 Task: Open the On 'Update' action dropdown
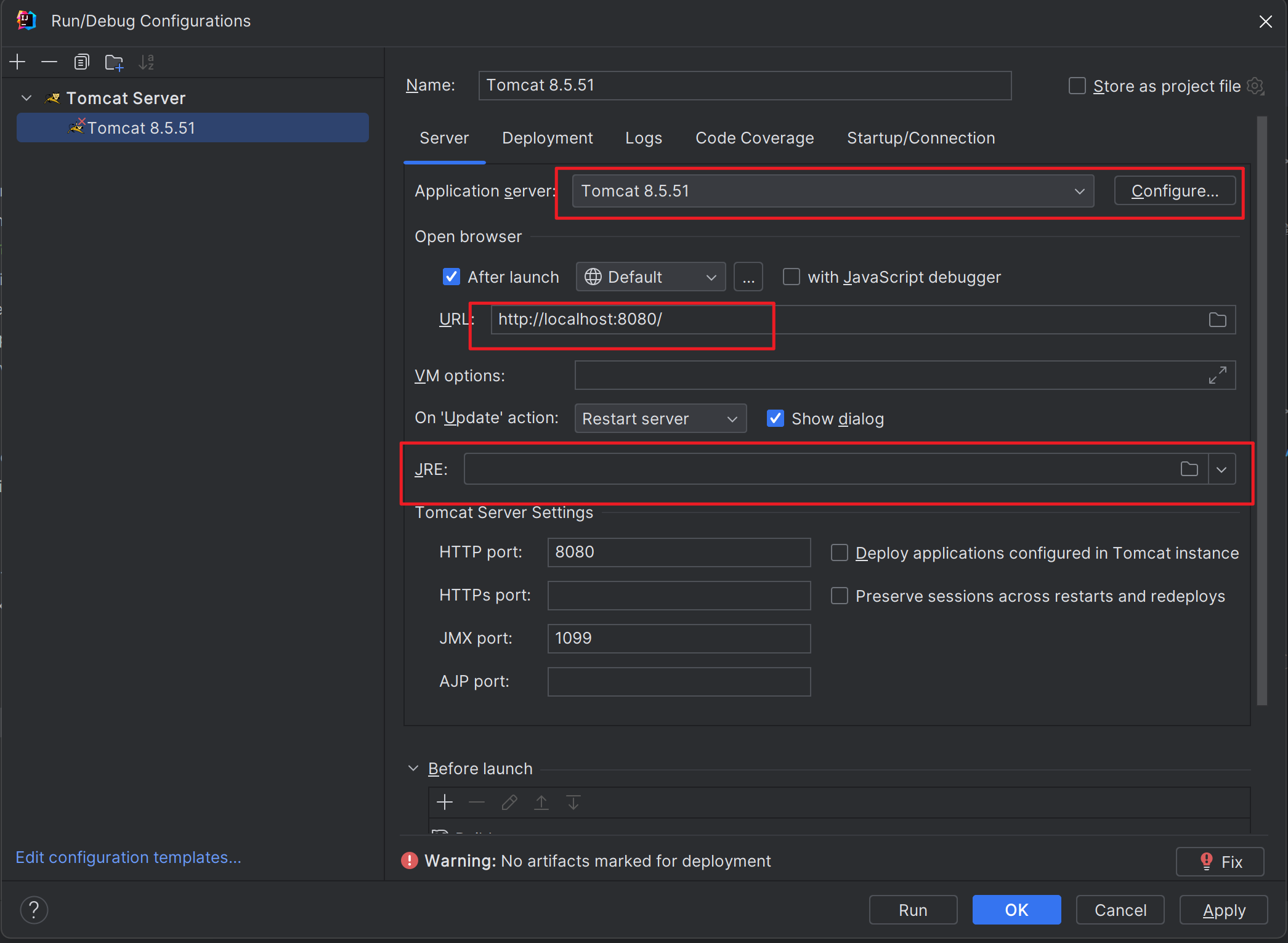(660, 418)
